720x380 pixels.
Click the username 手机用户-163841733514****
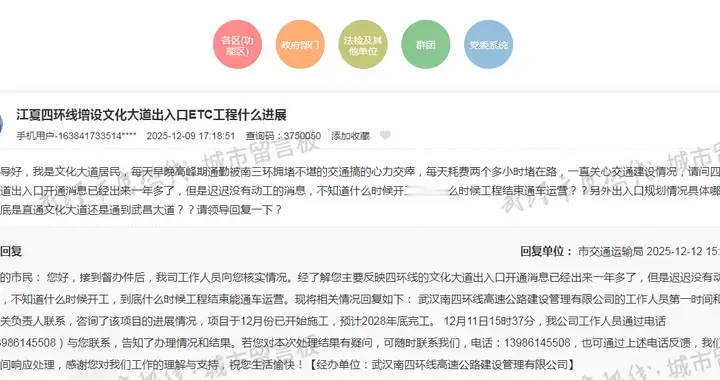click(x=76, y=136)
